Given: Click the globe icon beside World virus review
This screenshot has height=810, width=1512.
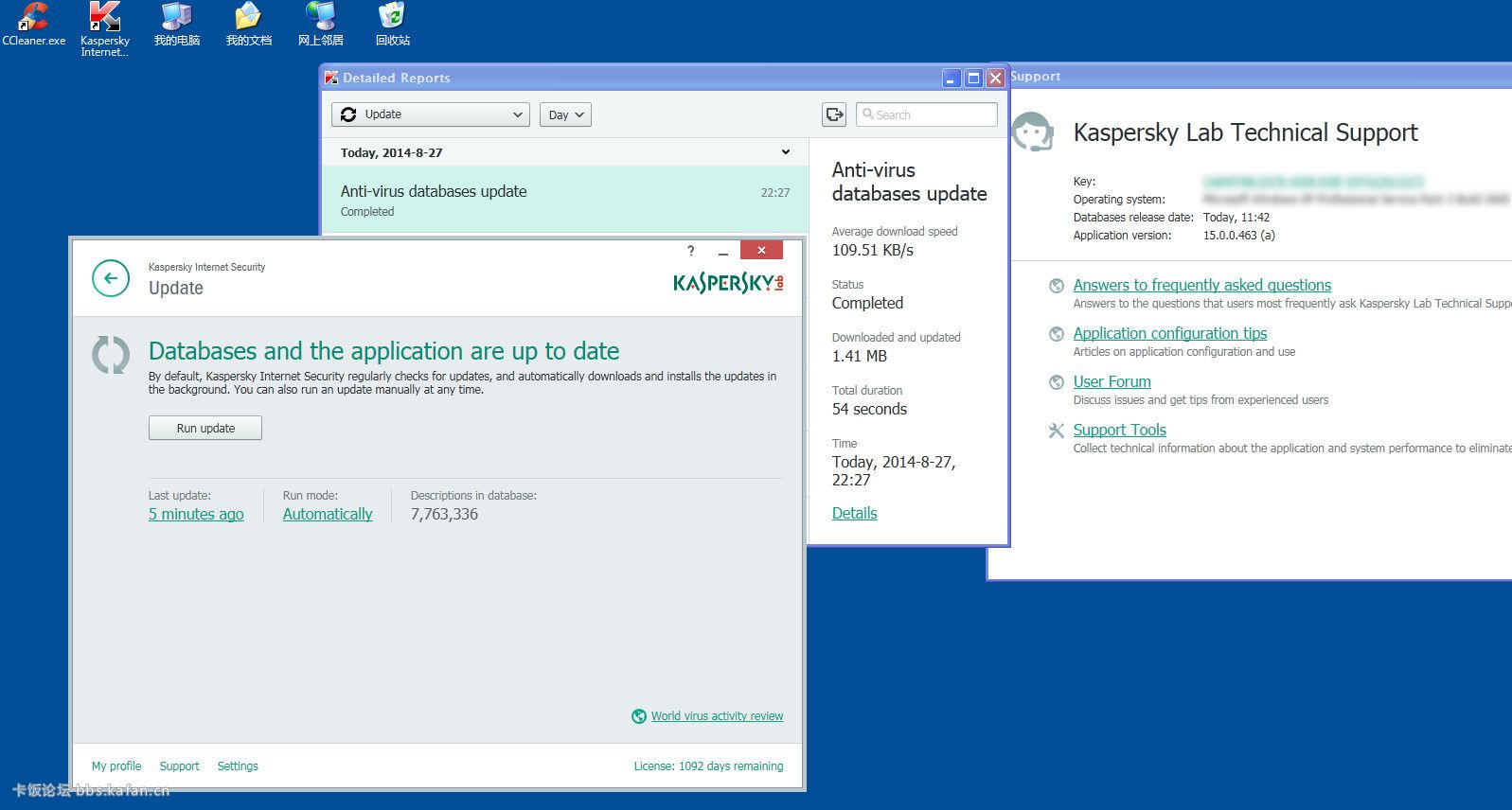Looking at the screenshot, I should pos(639,716).
